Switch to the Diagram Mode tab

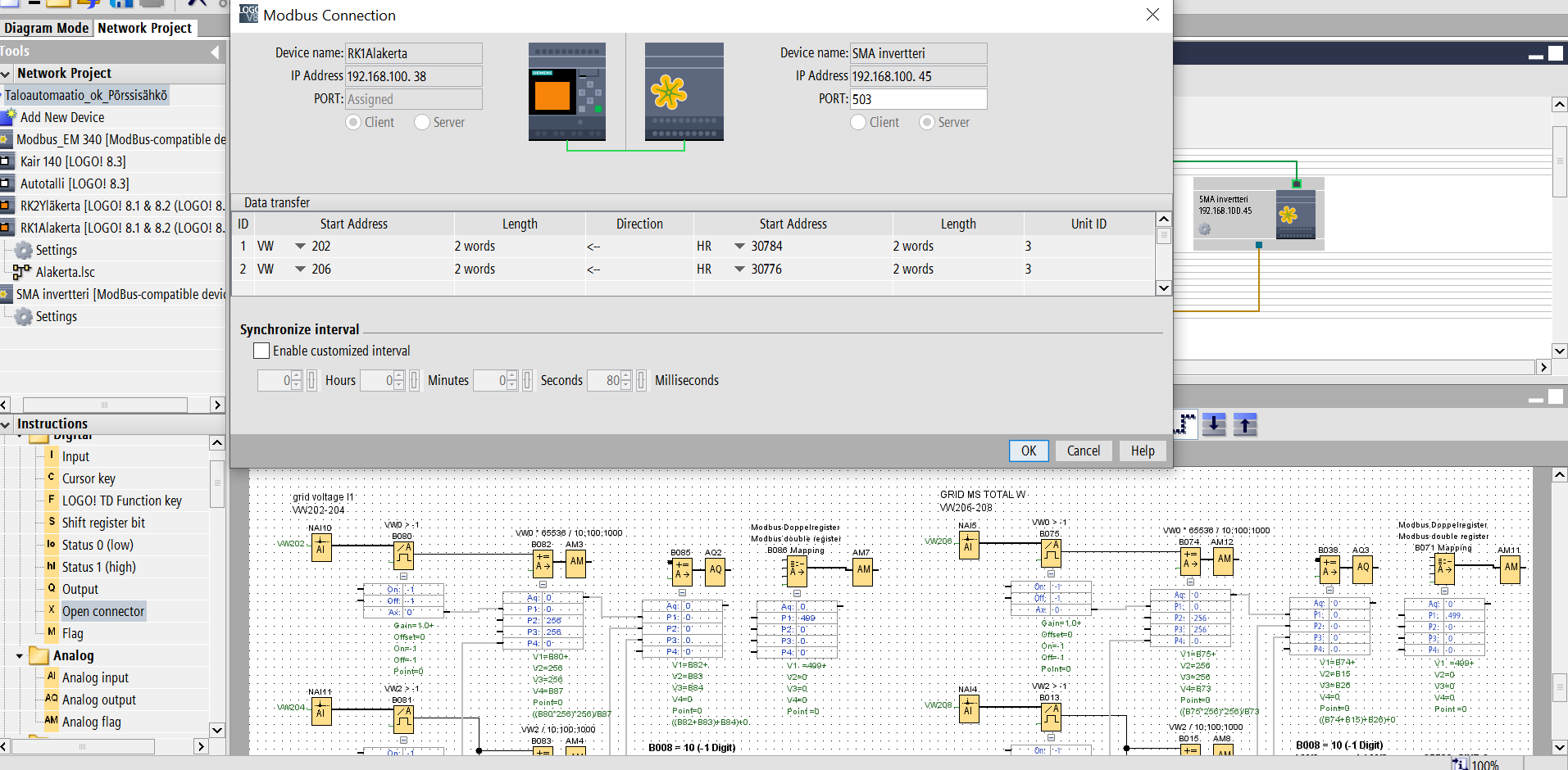pos(46,28)
